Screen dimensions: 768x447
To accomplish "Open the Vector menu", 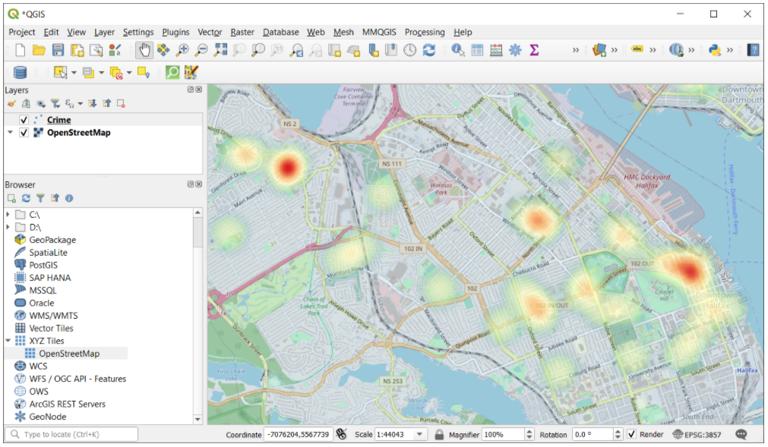I will click(x=210, y=32).
